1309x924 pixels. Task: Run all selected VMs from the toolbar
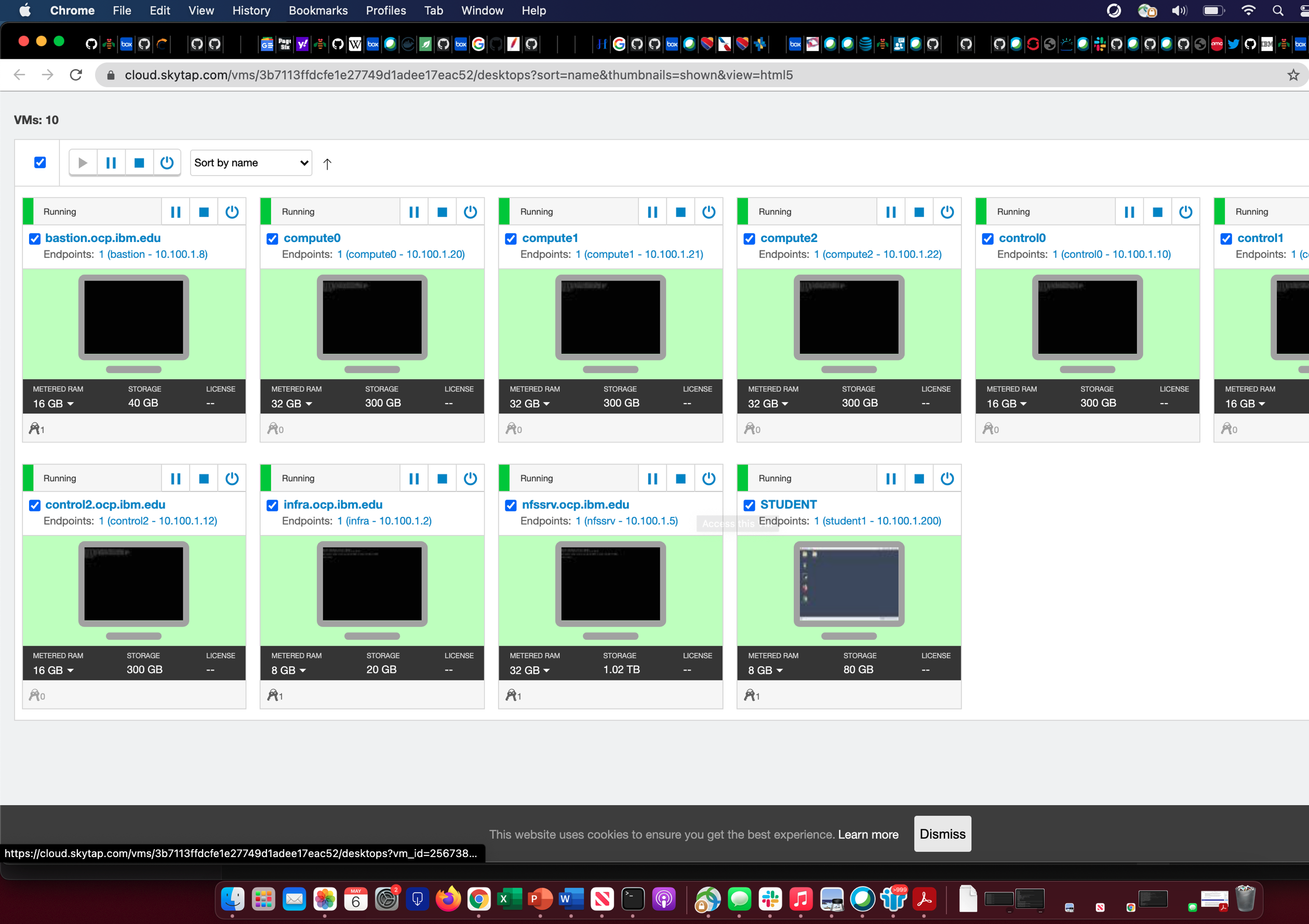83,163
